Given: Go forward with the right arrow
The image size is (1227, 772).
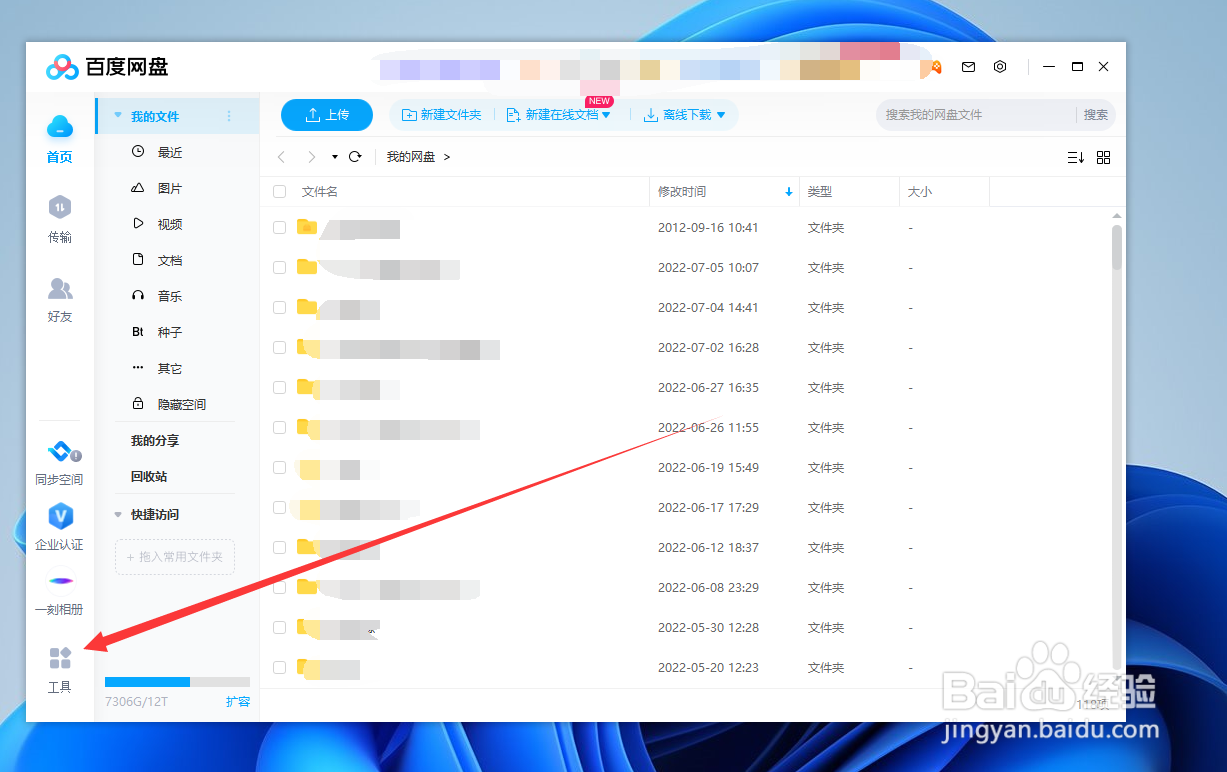Looking at the screenshot, I should coord(312,157).
